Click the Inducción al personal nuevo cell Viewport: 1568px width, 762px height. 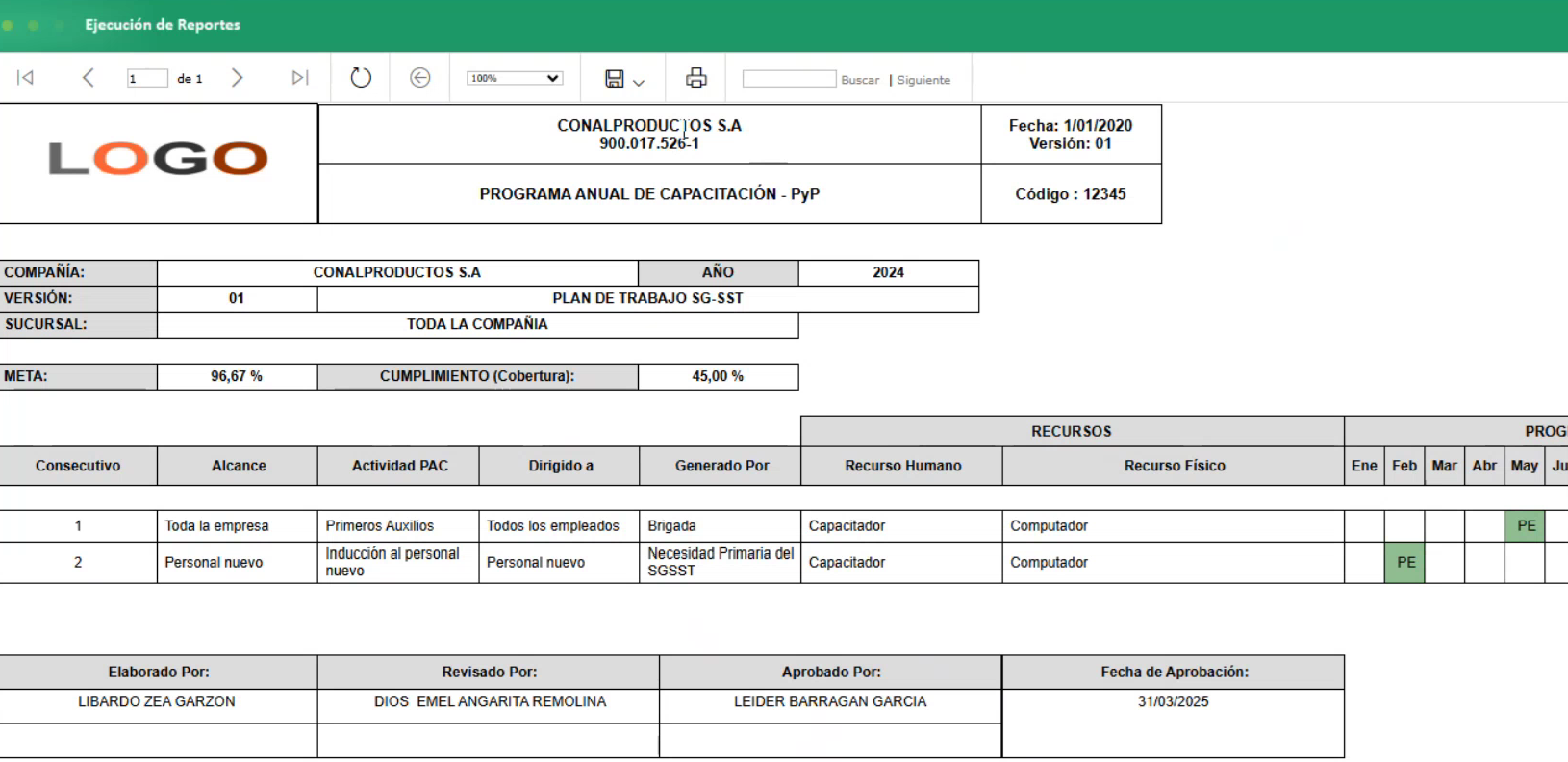click(x=399, y=563)
